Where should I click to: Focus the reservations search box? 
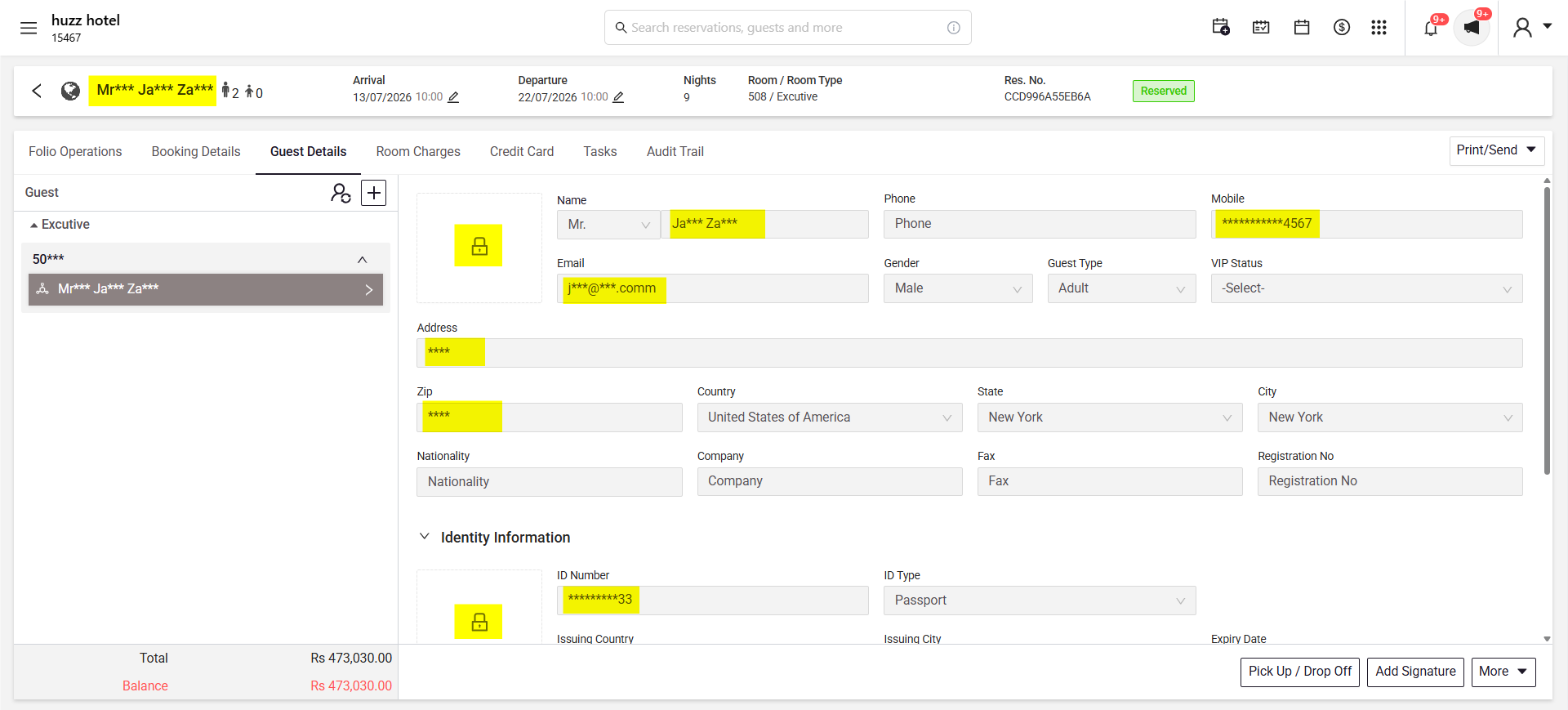[x=788, y=28]
